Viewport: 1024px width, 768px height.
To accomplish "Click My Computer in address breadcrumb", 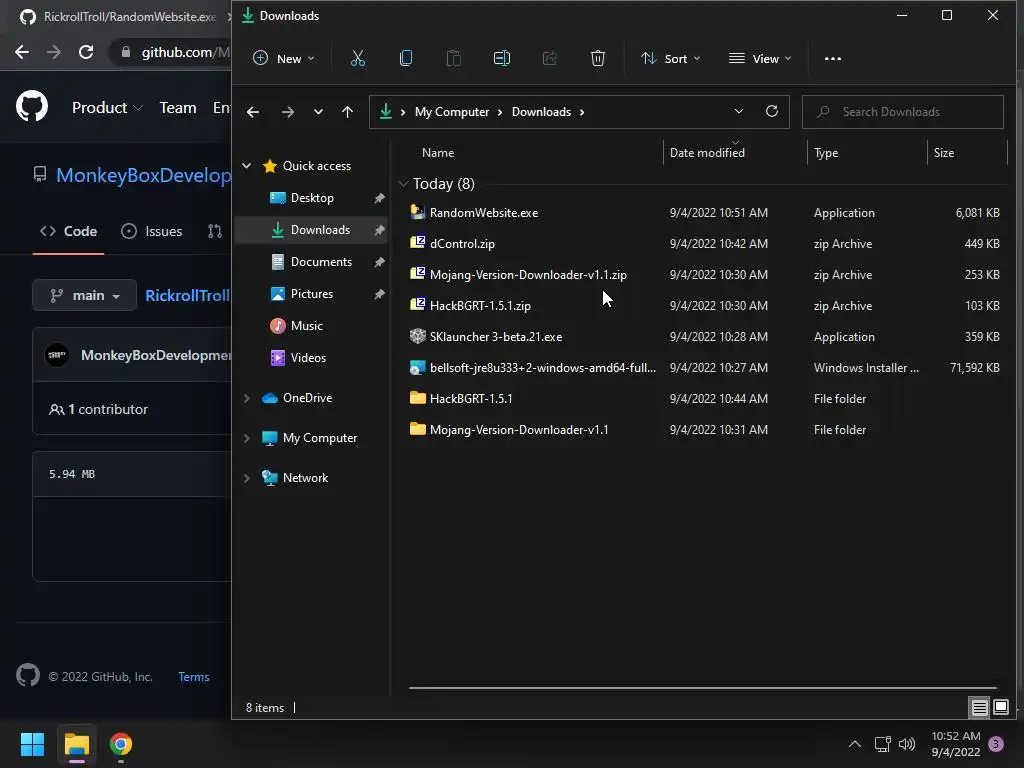I will [x=452, y=112].
